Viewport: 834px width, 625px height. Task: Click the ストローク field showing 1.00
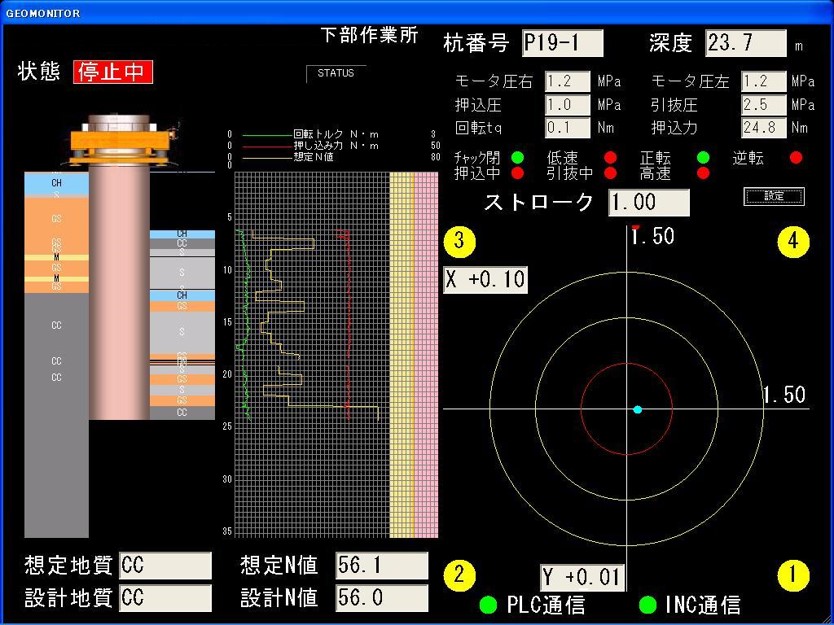tap(649, 202)
